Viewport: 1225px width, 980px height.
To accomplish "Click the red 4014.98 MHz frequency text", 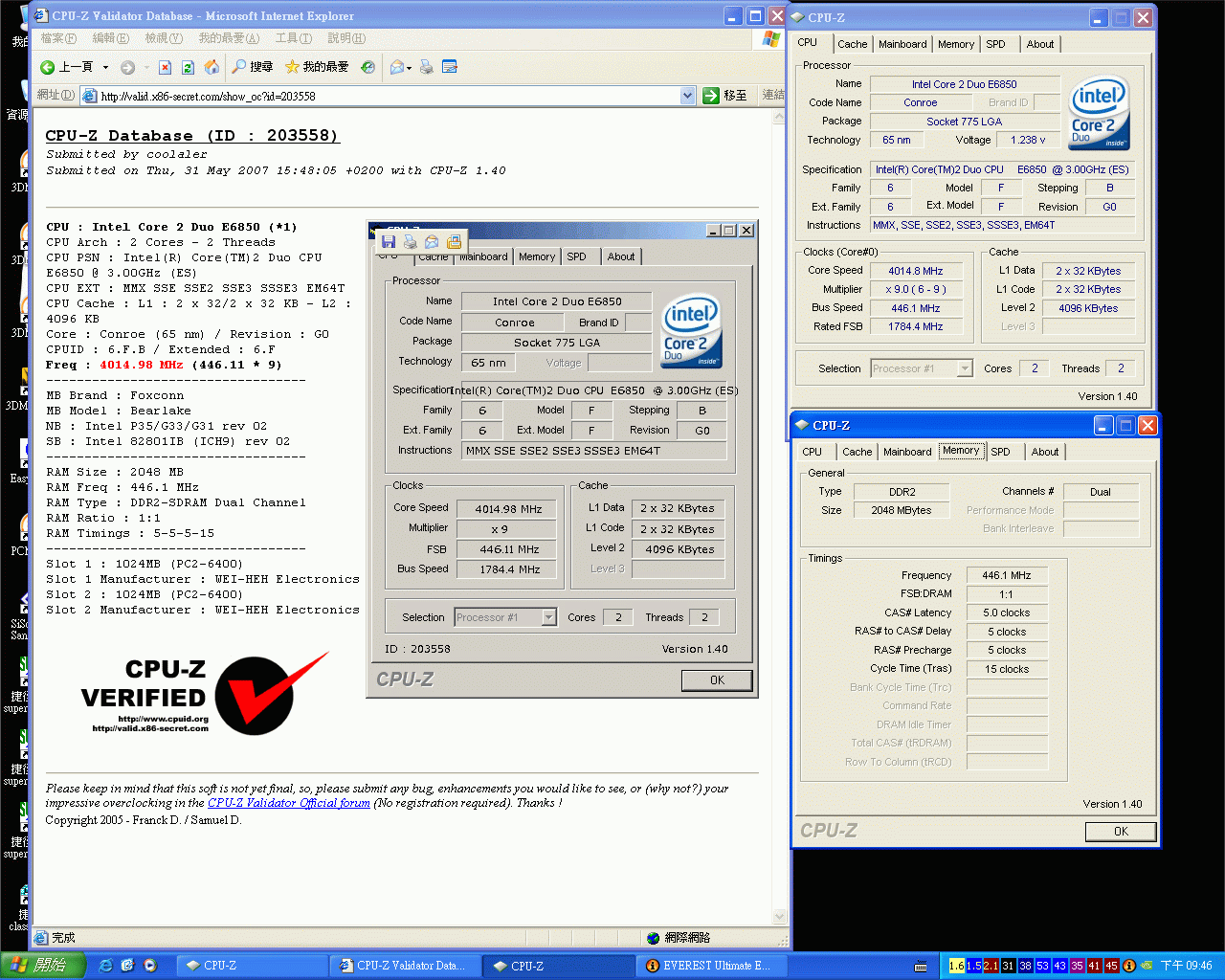I will [141, 365].
